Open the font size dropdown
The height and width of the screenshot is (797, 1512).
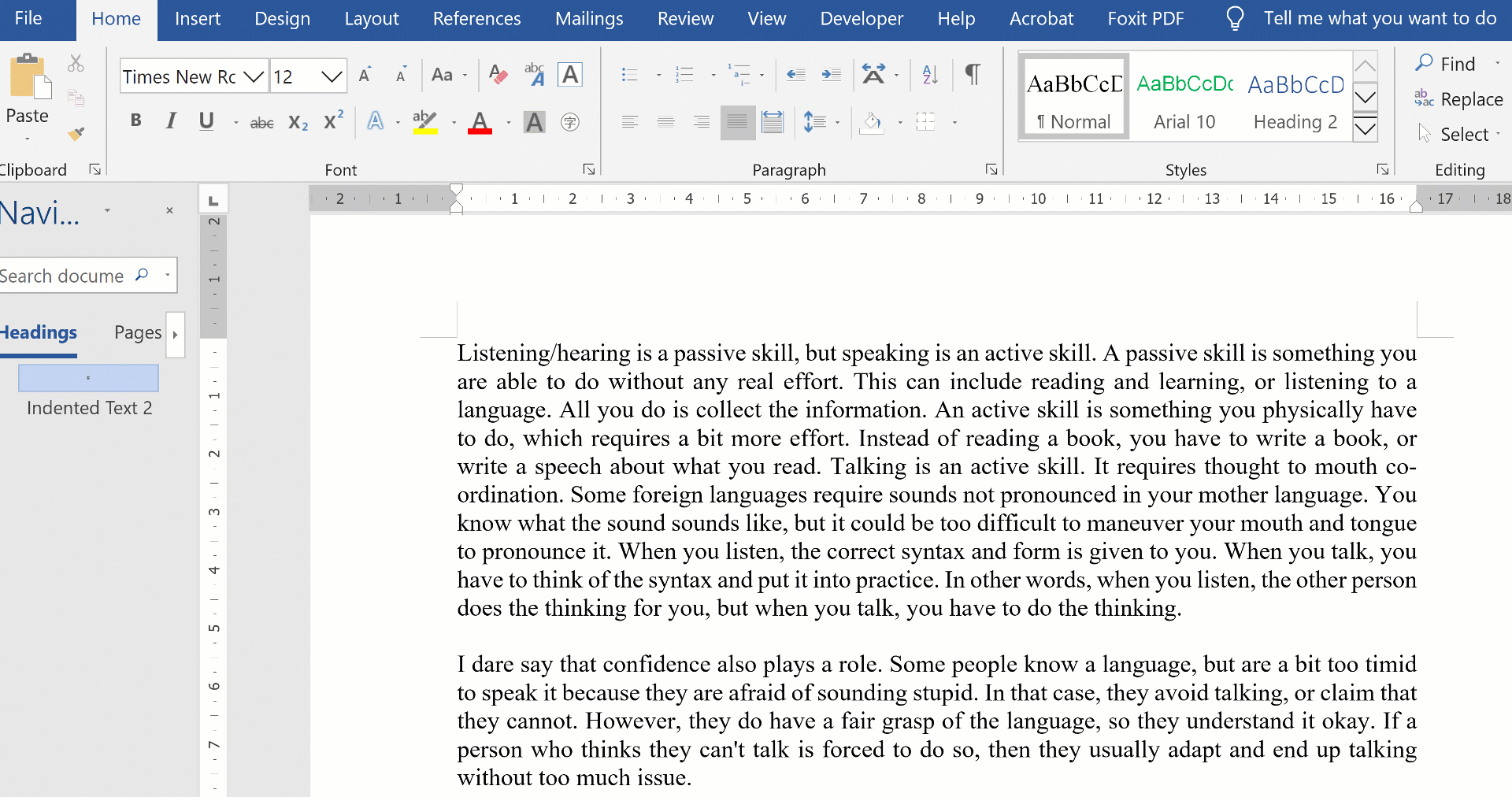click(x=331, y=76)
